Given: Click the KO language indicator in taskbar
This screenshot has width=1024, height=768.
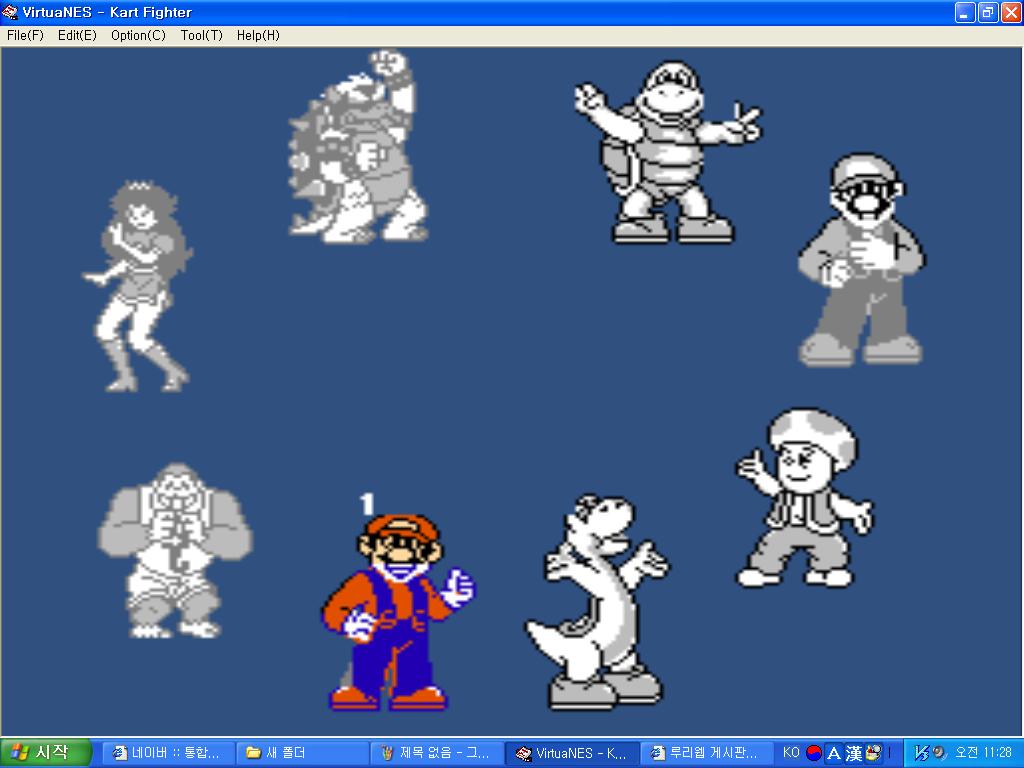Looking at the screenshot, I should point(790,753).
